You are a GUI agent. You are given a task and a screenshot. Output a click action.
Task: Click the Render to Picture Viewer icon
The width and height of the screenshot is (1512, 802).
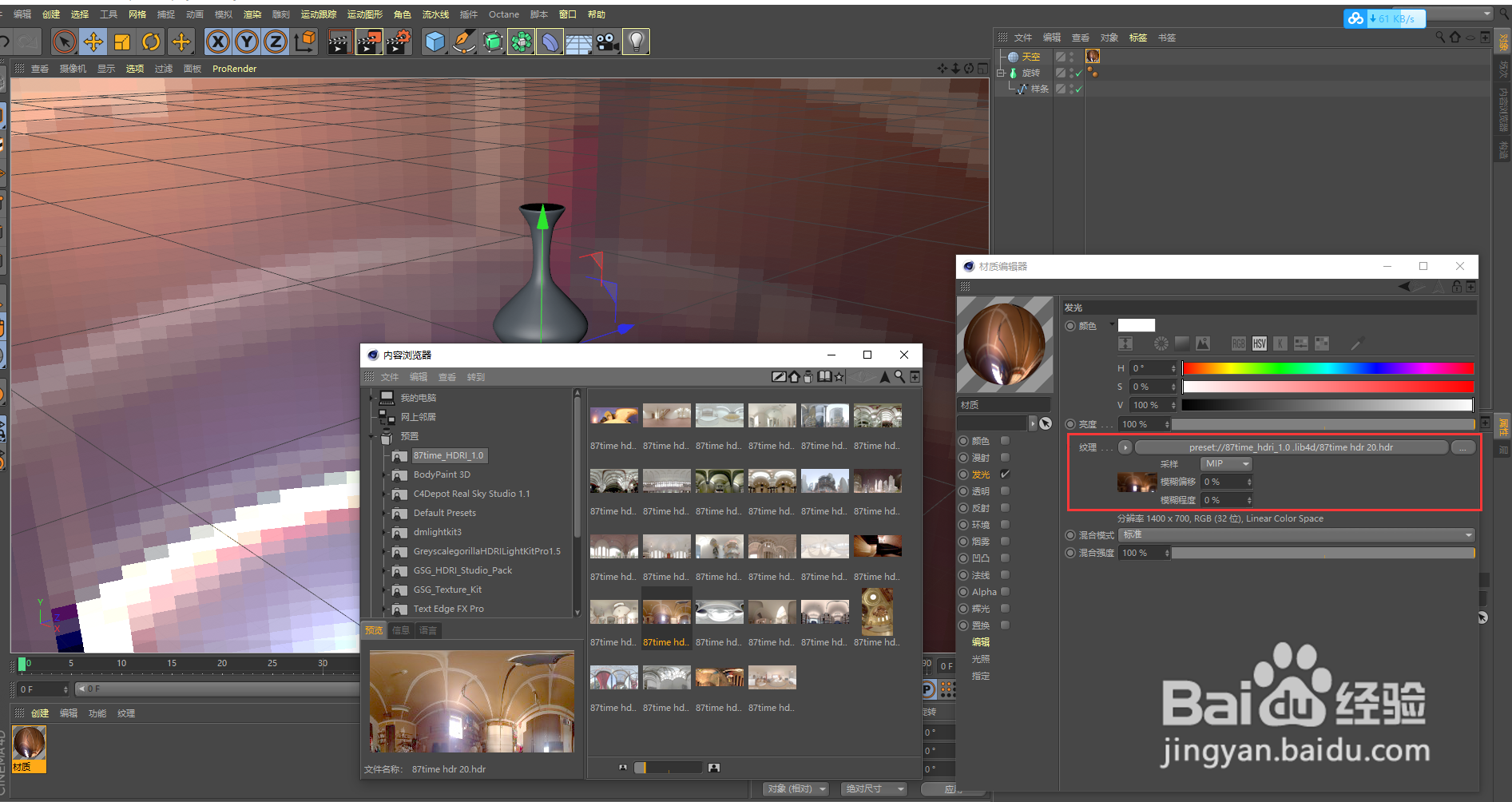click(369, 42)
